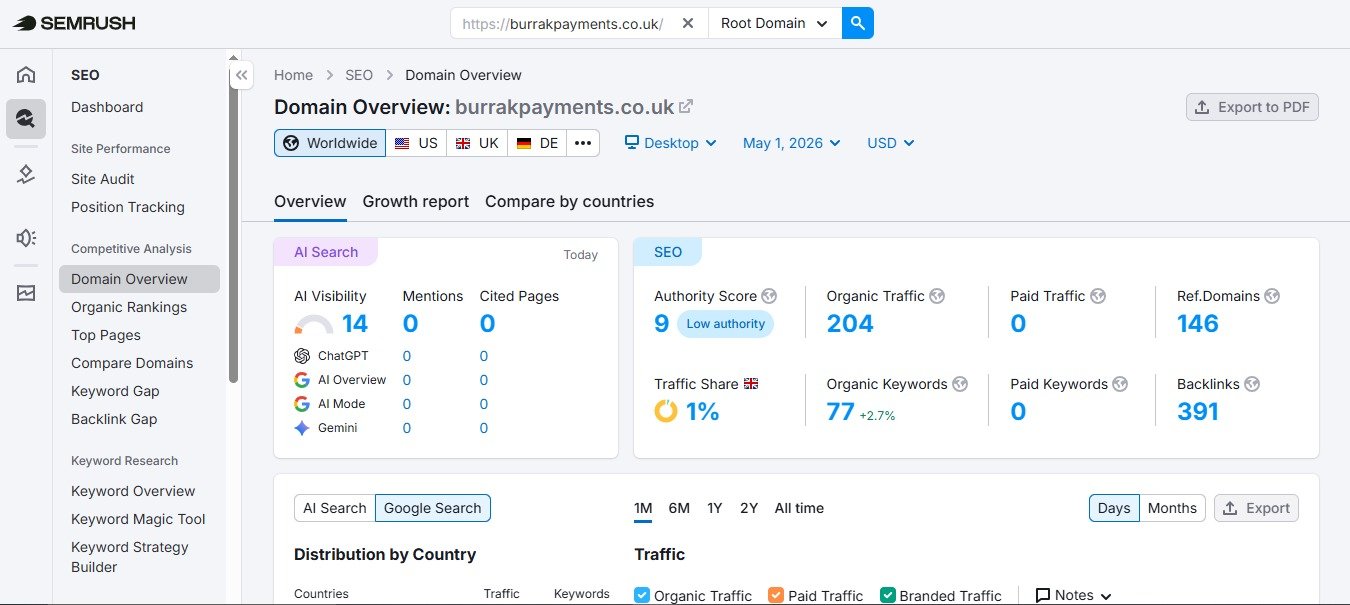Clear the domain search field
This screenshot has width=1350, height=605.
click(x=688, y=23)
